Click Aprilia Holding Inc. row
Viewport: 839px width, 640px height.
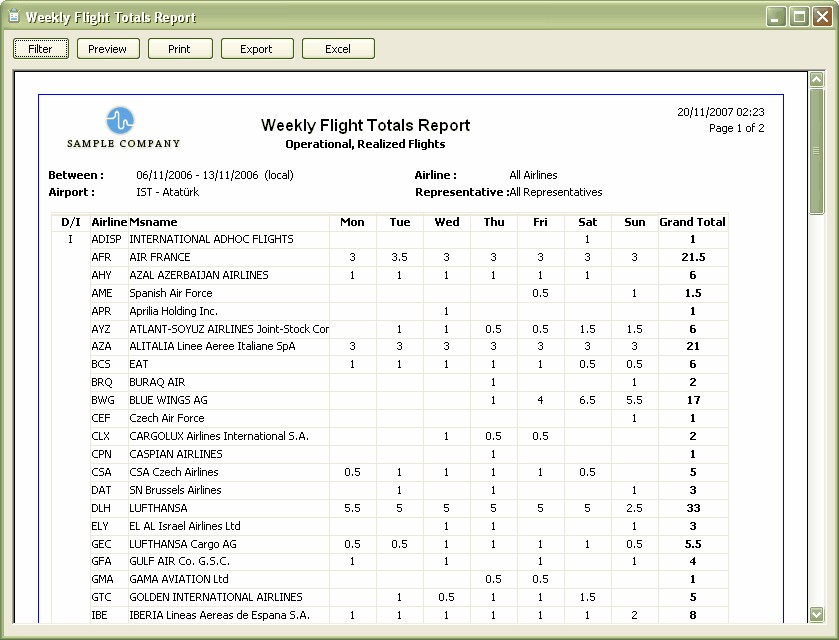(173, 311)
